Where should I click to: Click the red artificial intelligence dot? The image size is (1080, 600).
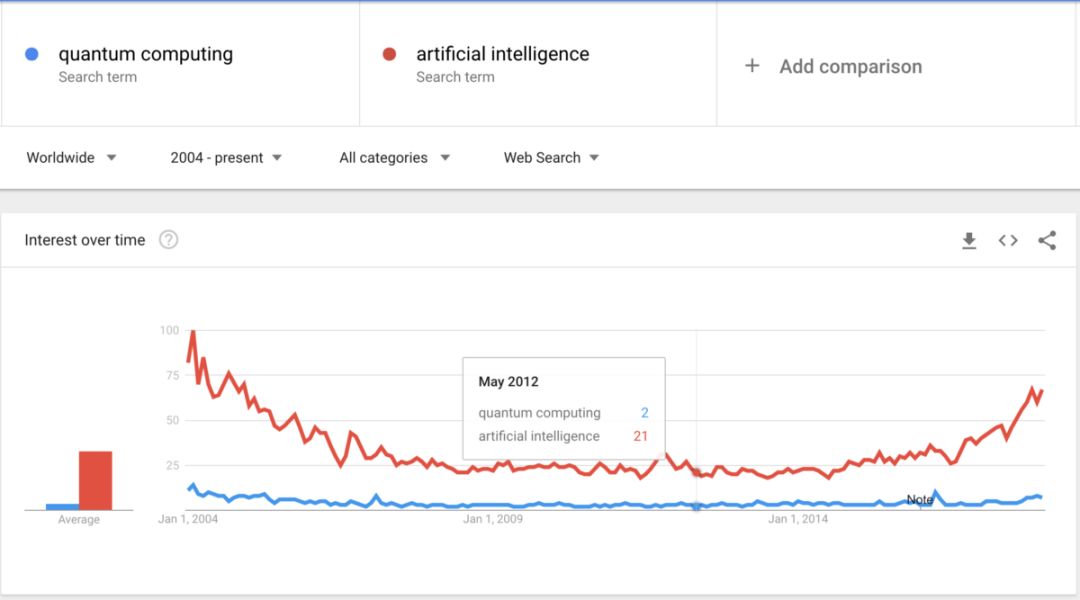390,54
